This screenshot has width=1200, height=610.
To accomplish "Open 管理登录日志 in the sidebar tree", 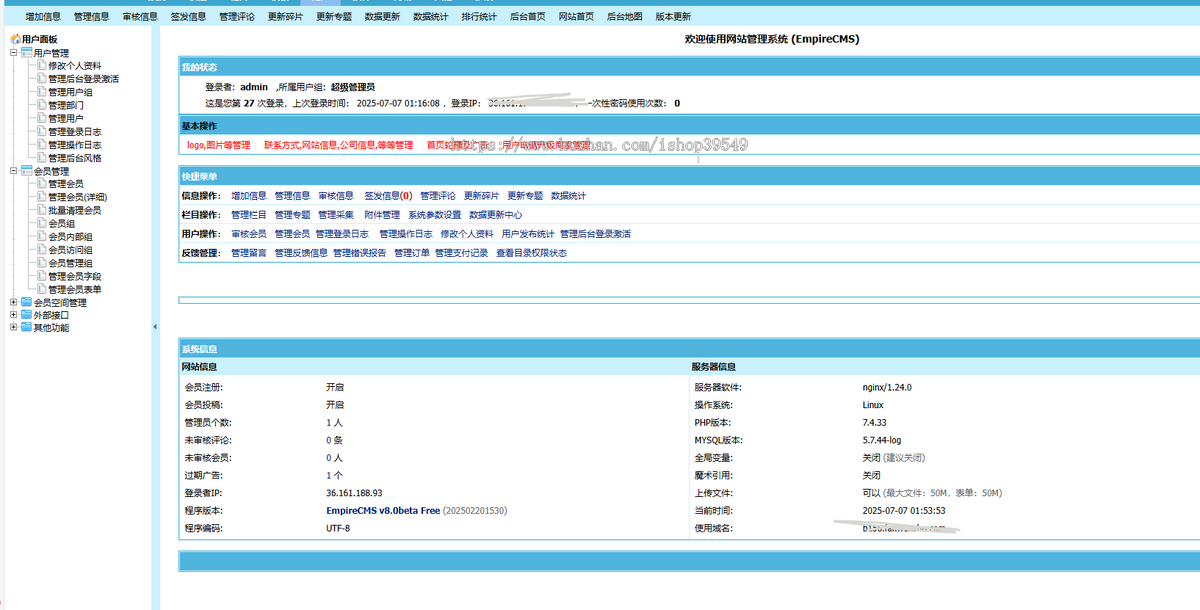I will pyautogui.click(x=75, y=132).
